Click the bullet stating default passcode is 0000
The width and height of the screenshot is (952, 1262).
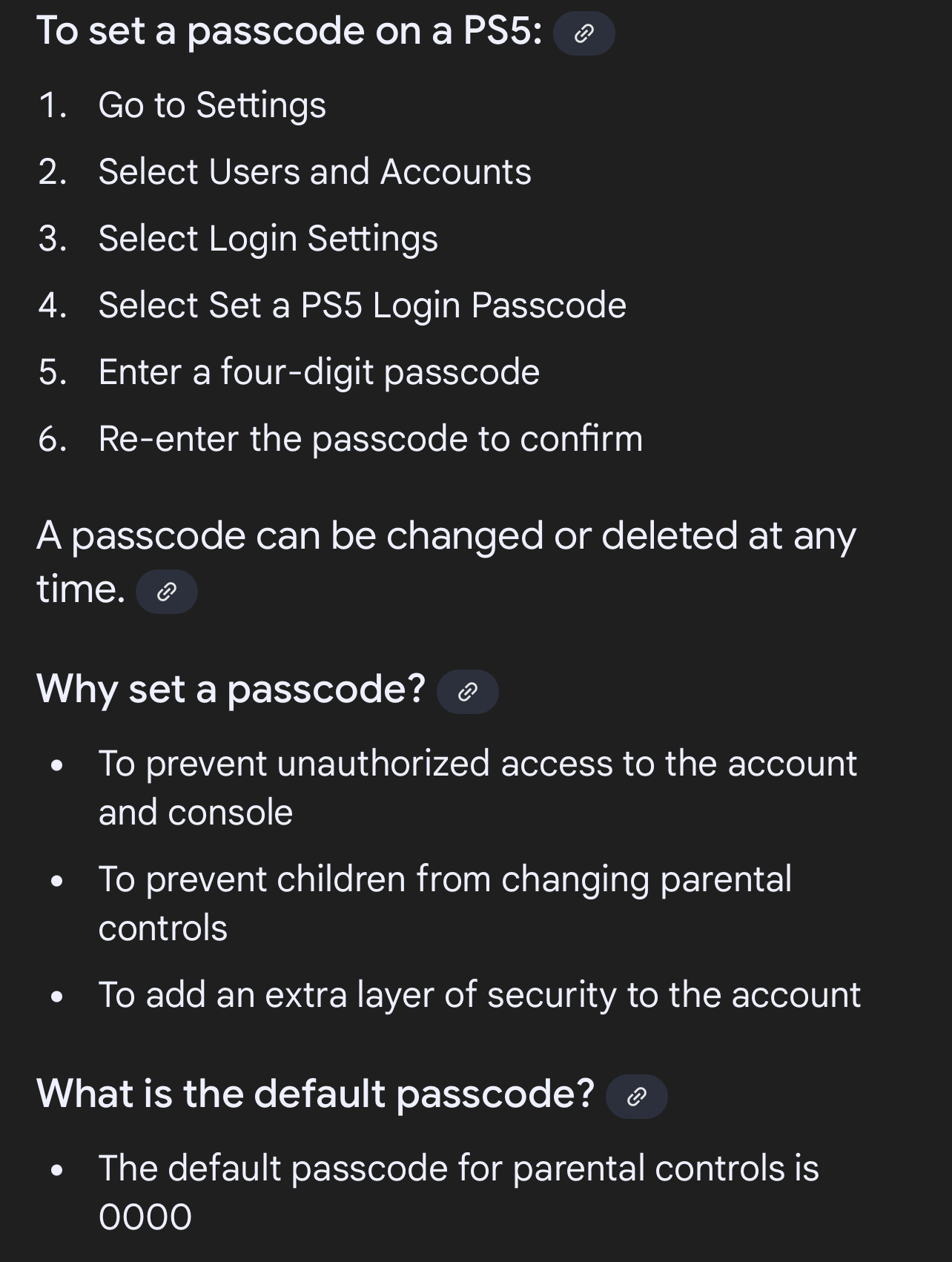[459, 1192]
